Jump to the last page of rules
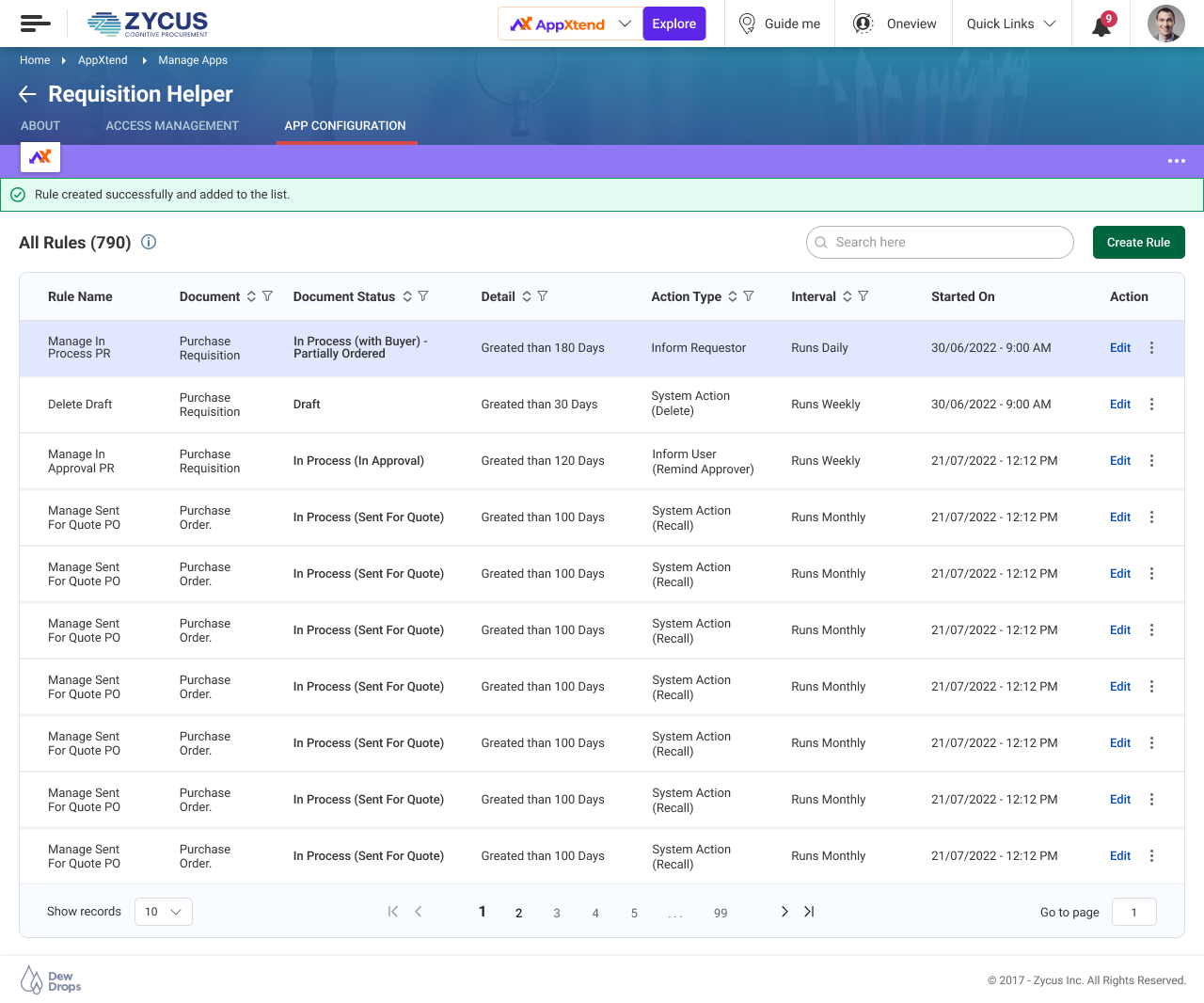Image resolution: width=1204 pixels, height=1003 pixels. coord(809,912)
